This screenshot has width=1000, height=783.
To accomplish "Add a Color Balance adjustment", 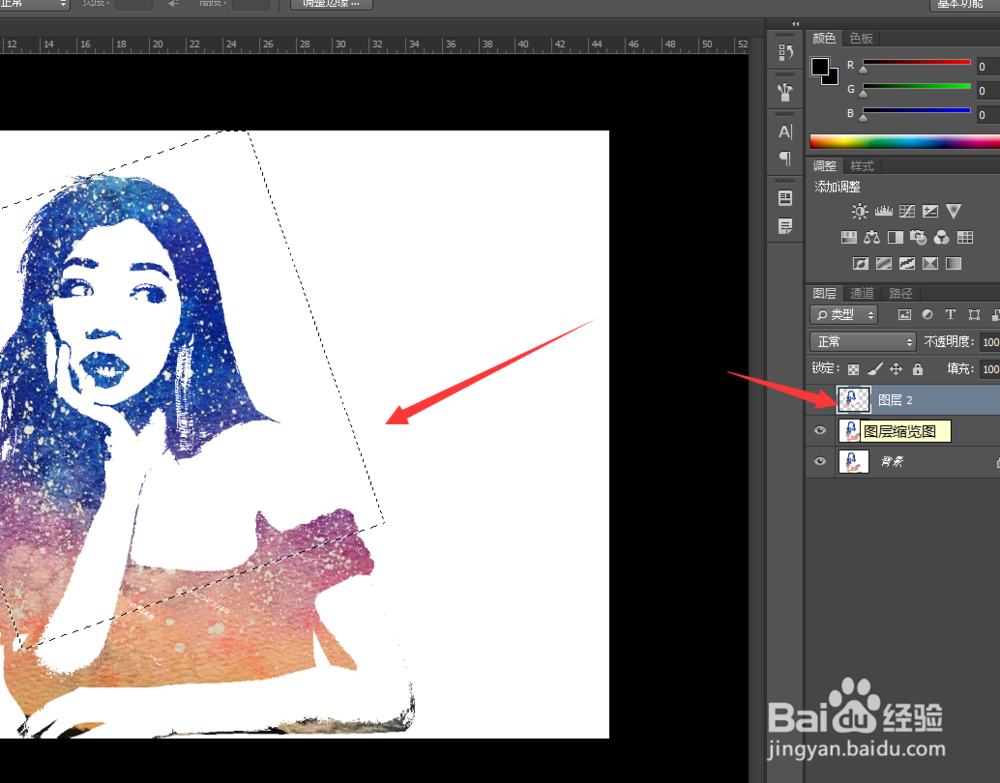I will (872, 238).
